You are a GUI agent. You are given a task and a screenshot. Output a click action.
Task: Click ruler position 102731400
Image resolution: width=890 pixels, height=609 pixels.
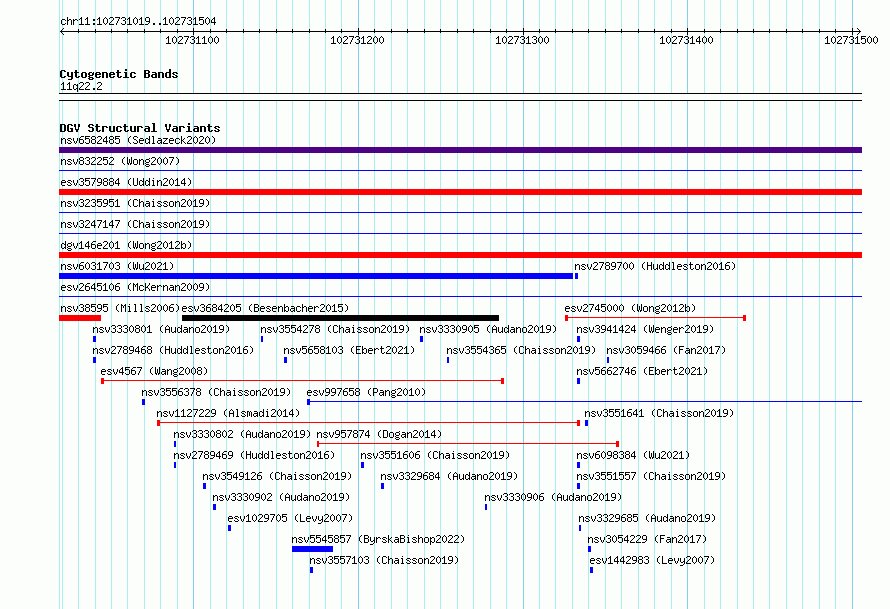click(686, 40)
